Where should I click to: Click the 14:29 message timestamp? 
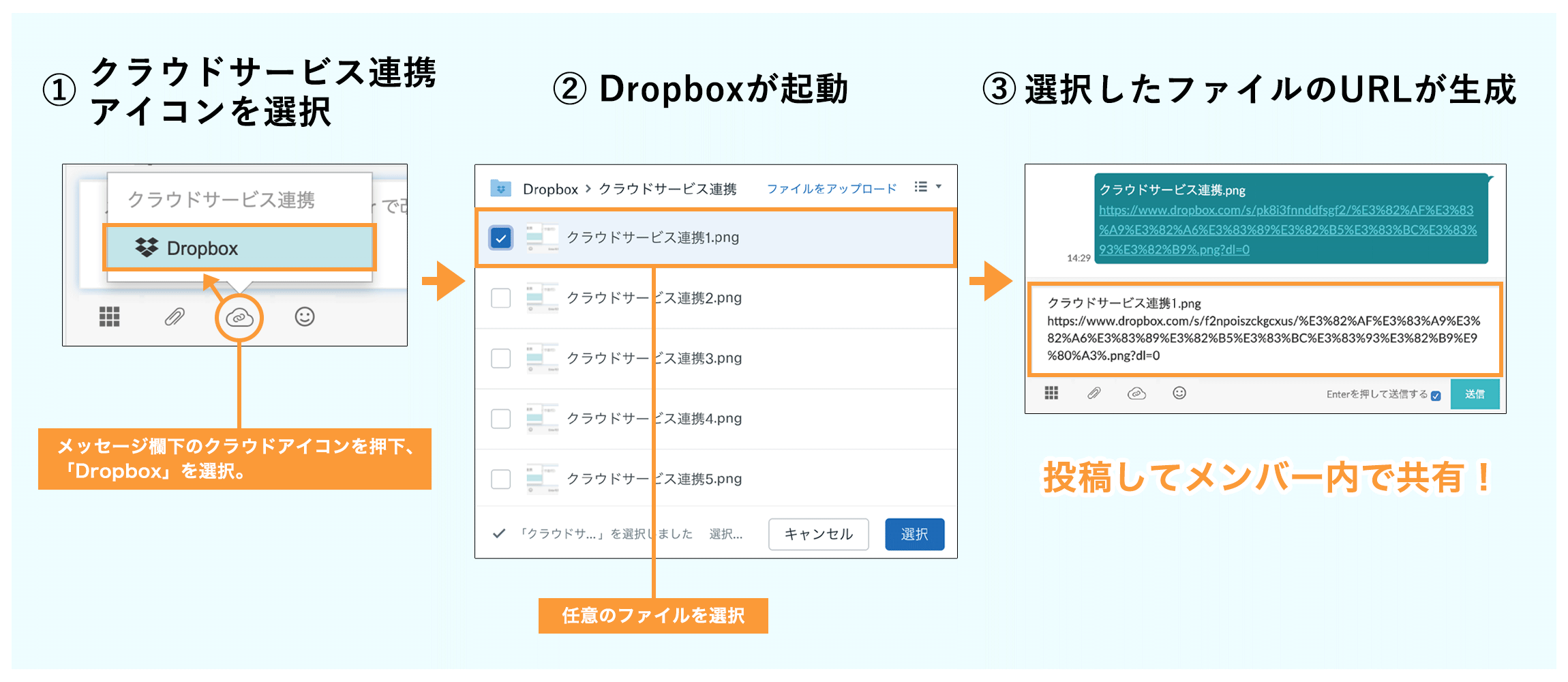[x=1079, y=258]
